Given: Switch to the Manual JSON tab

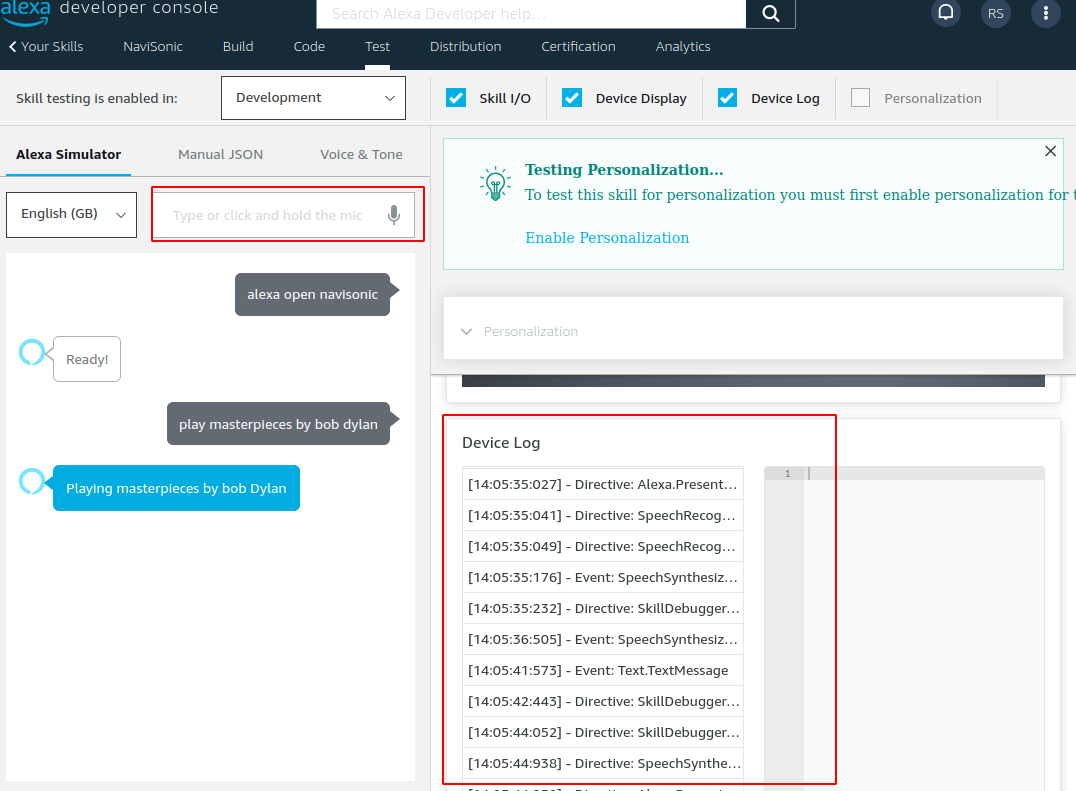Looking at the screenshot, I should point(220,154).
